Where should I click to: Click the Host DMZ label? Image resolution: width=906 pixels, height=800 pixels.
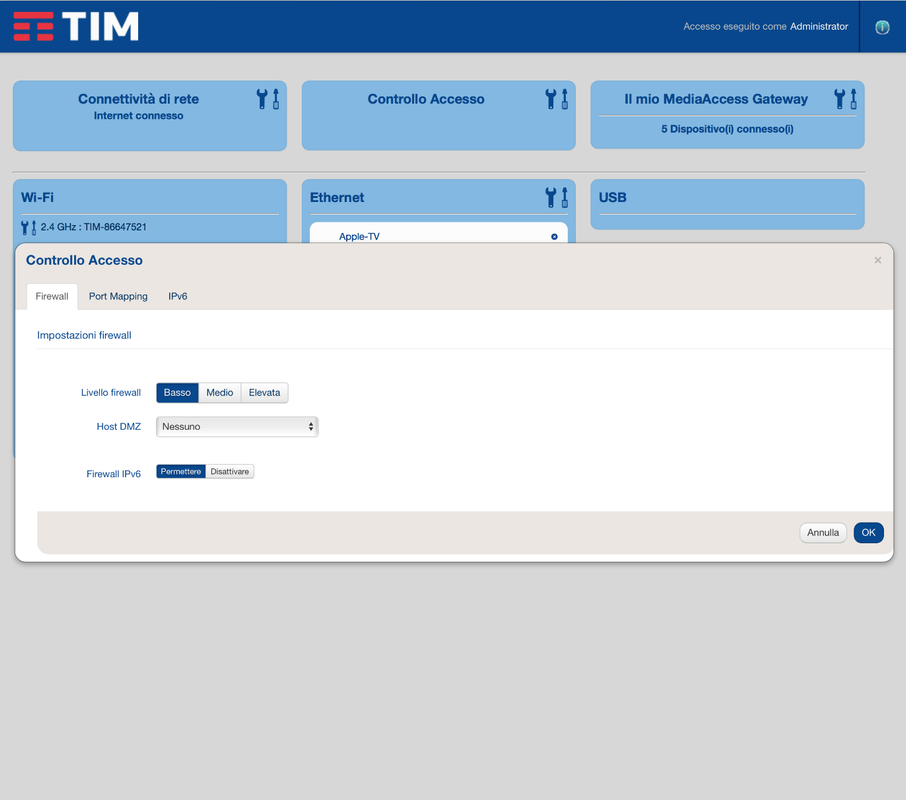118,427
